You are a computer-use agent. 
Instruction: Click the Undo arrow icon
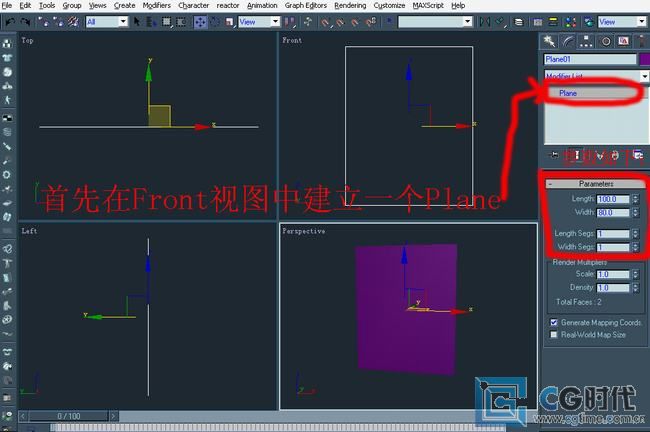tap(10, 22)
